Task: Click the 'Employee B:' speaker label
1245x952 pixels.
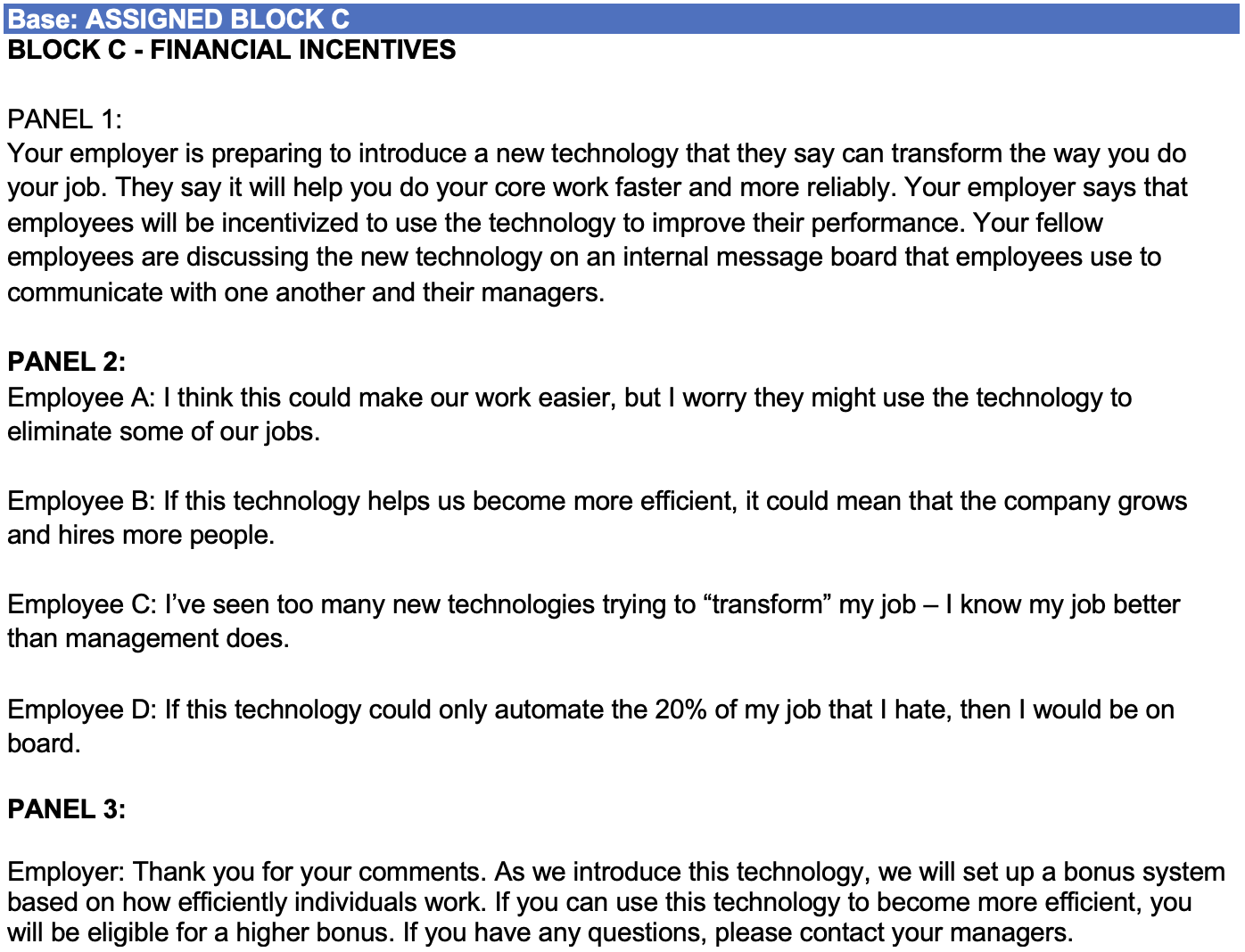Action: (x=81, y=501)
